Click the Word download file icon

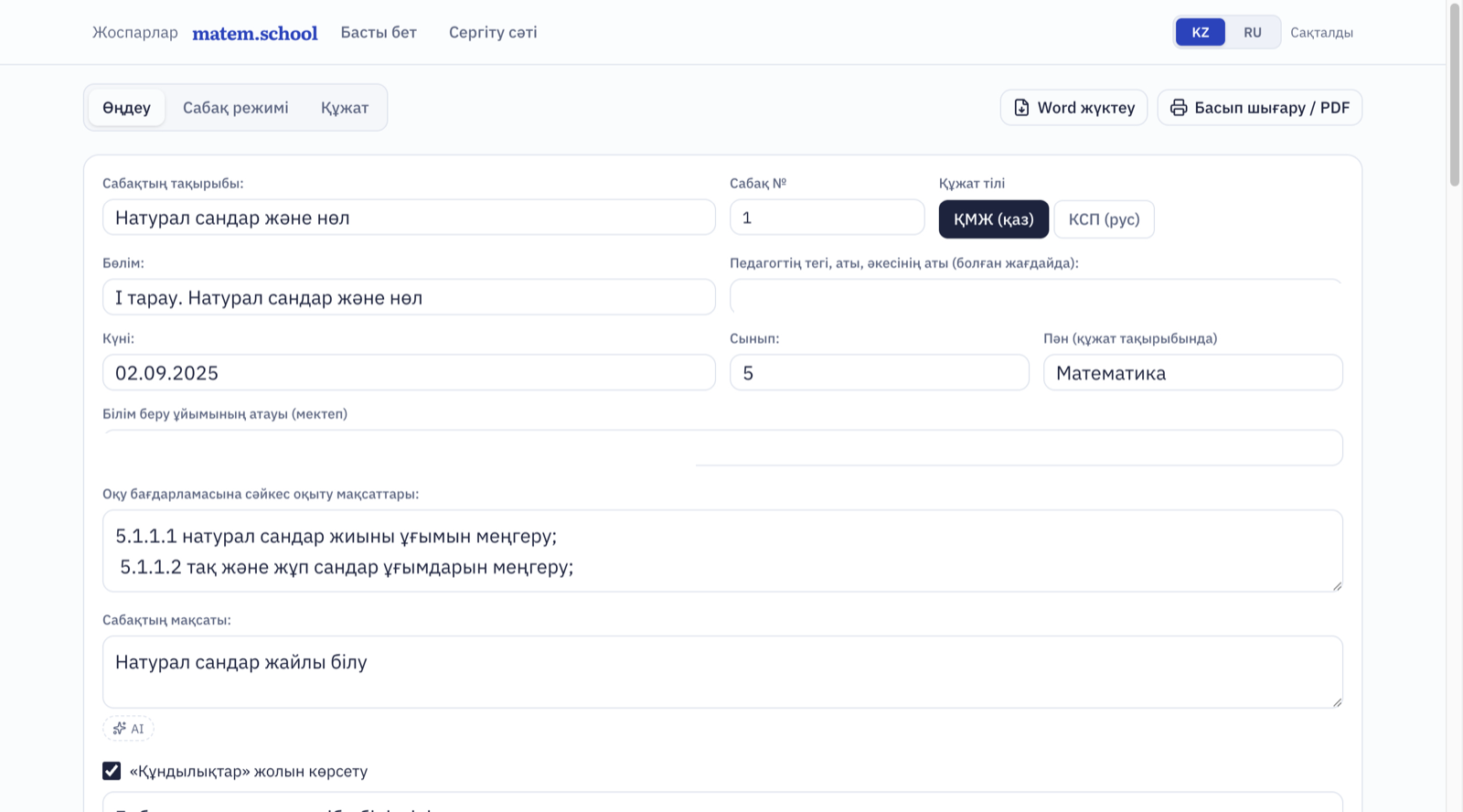(x=1021, y=108)
